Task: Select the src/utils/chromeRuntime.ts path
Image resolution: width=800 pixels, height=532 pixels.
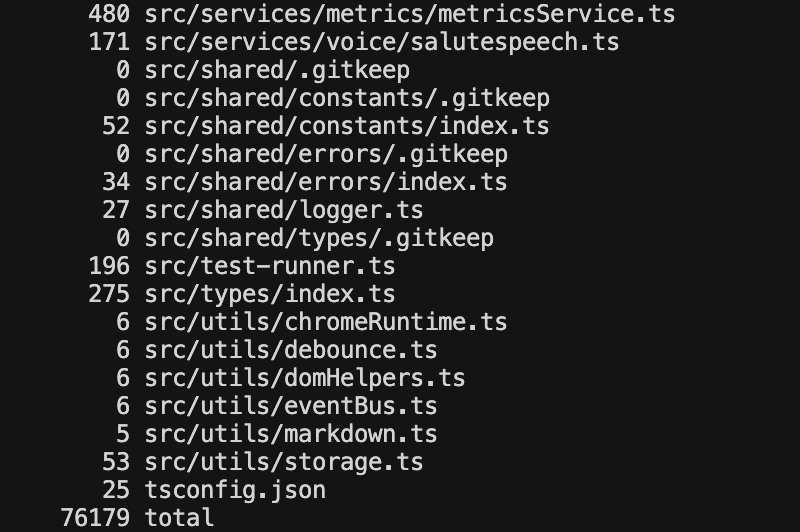Action: pyautogui.click(x=325, y=322)
